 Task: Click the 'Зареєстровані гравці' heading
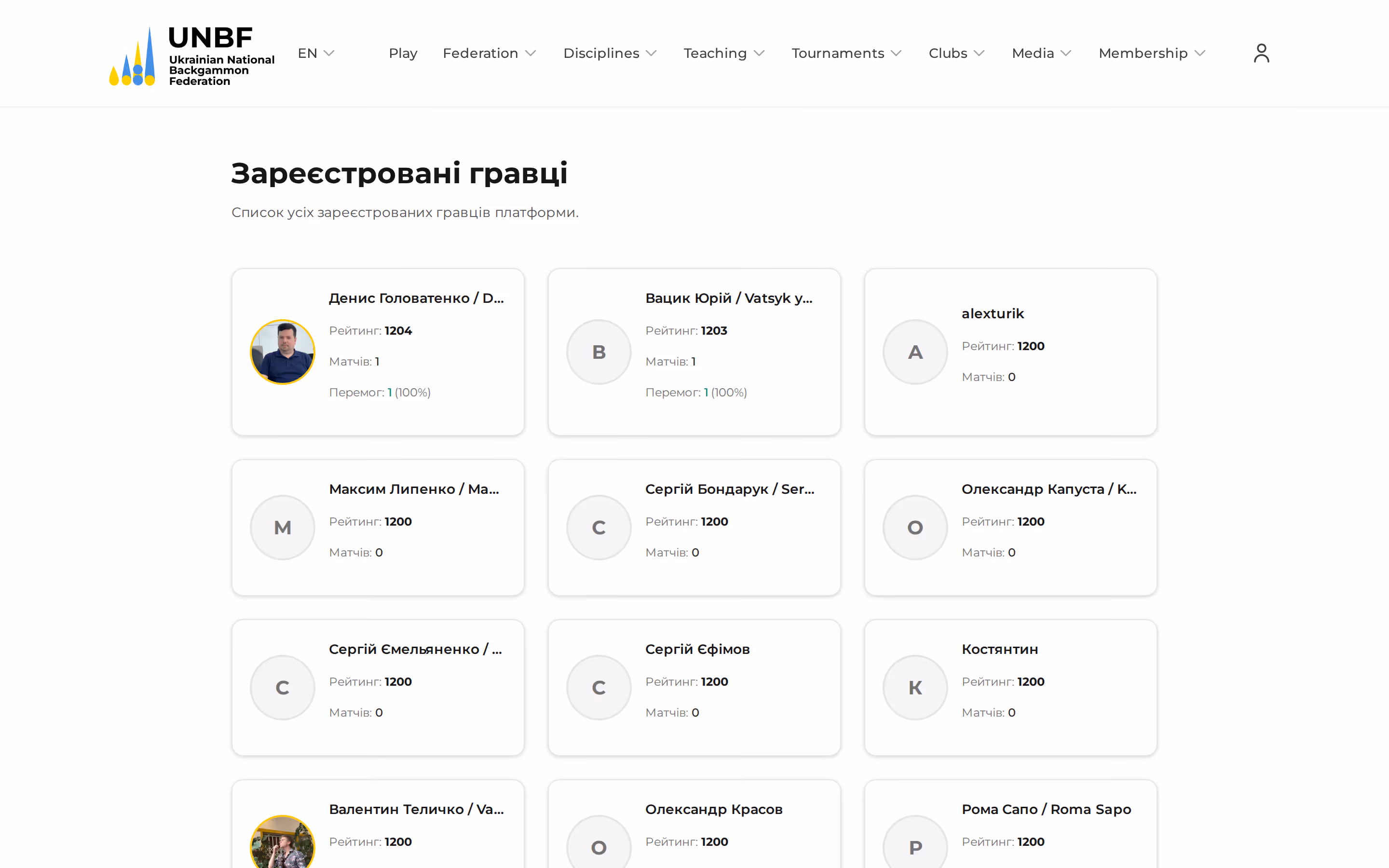point(399,174)
